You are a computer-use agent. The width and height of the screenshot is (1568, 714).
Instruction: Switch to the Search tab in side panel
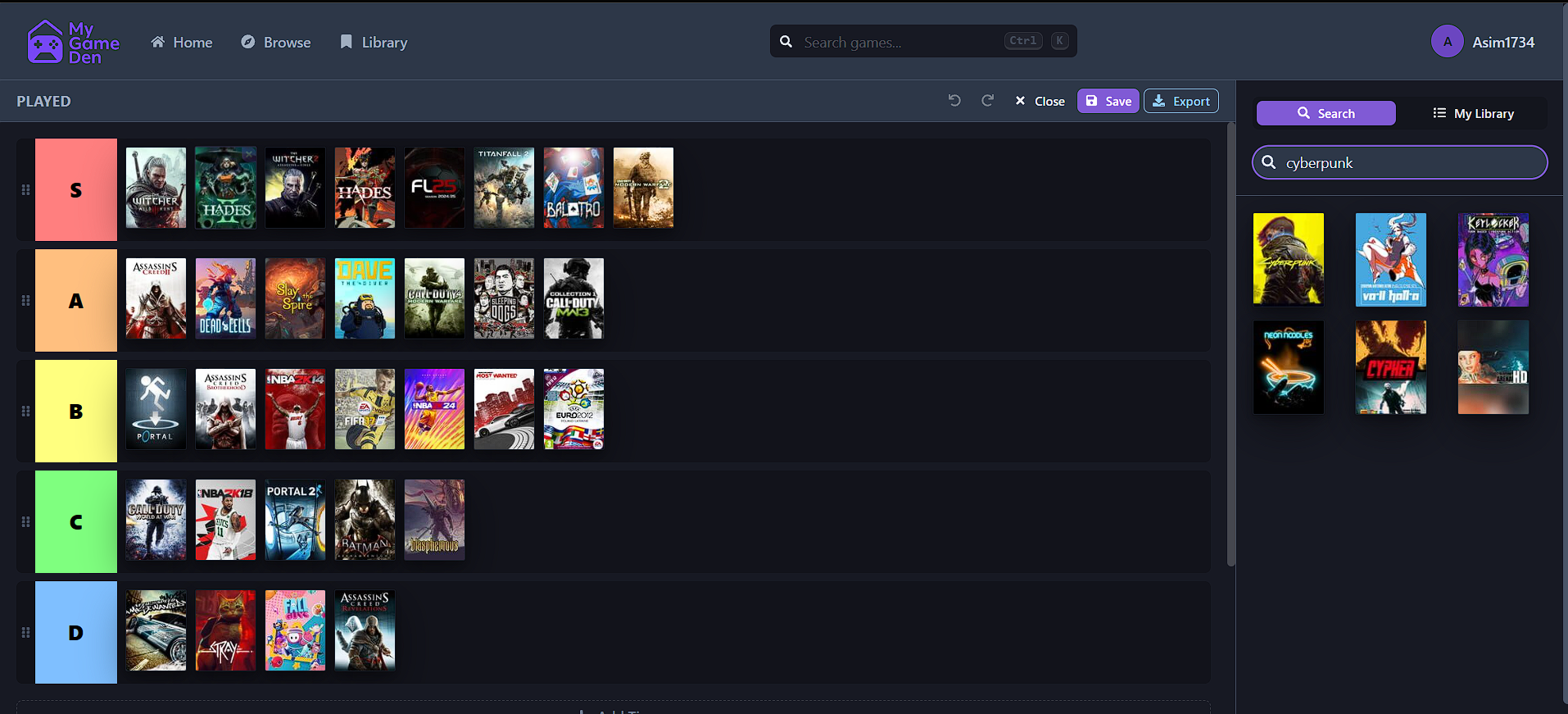tap(1326, 113)
